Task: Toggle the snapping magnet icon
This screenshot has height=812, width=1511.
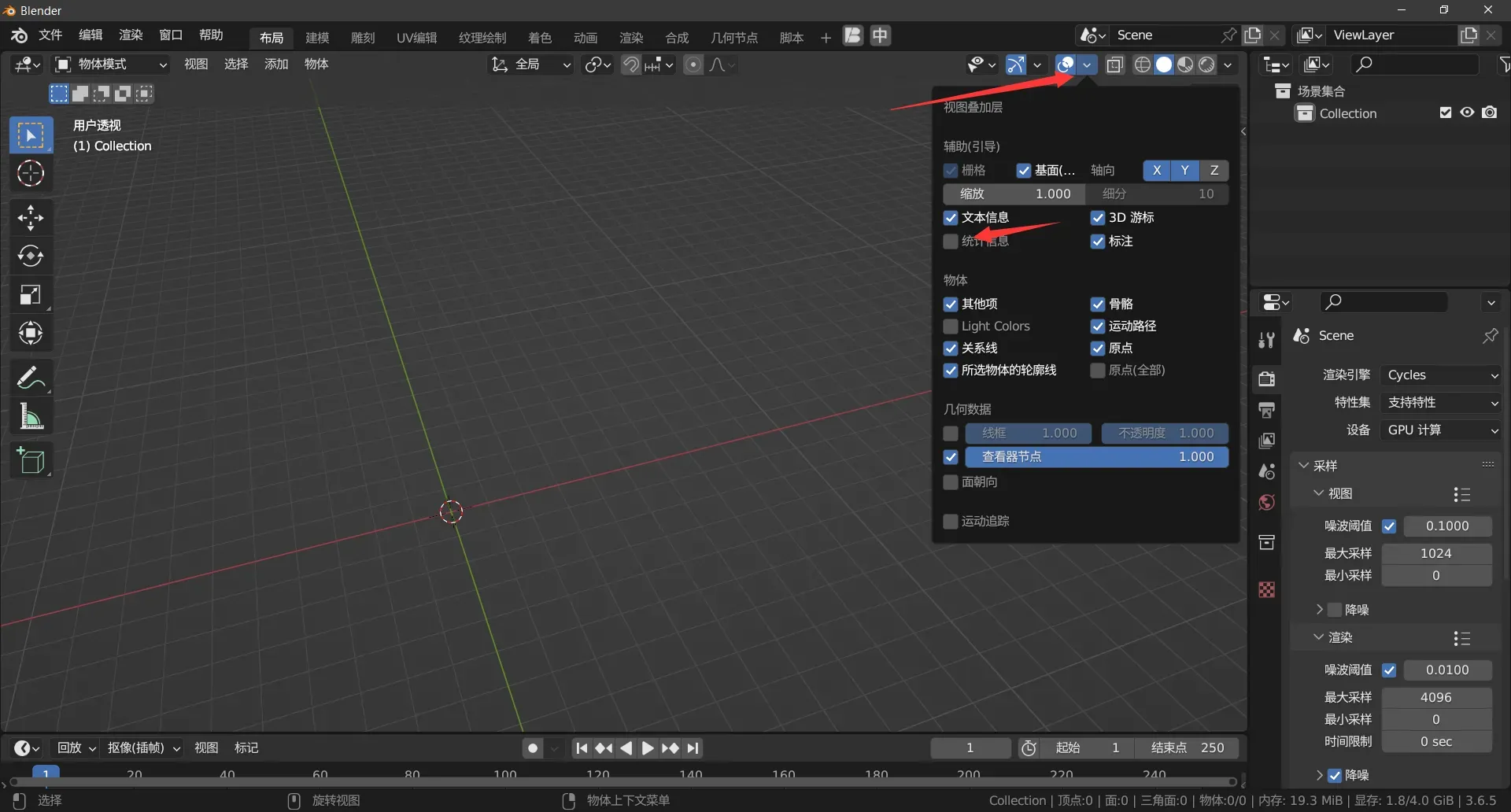Action: [631, 65]
